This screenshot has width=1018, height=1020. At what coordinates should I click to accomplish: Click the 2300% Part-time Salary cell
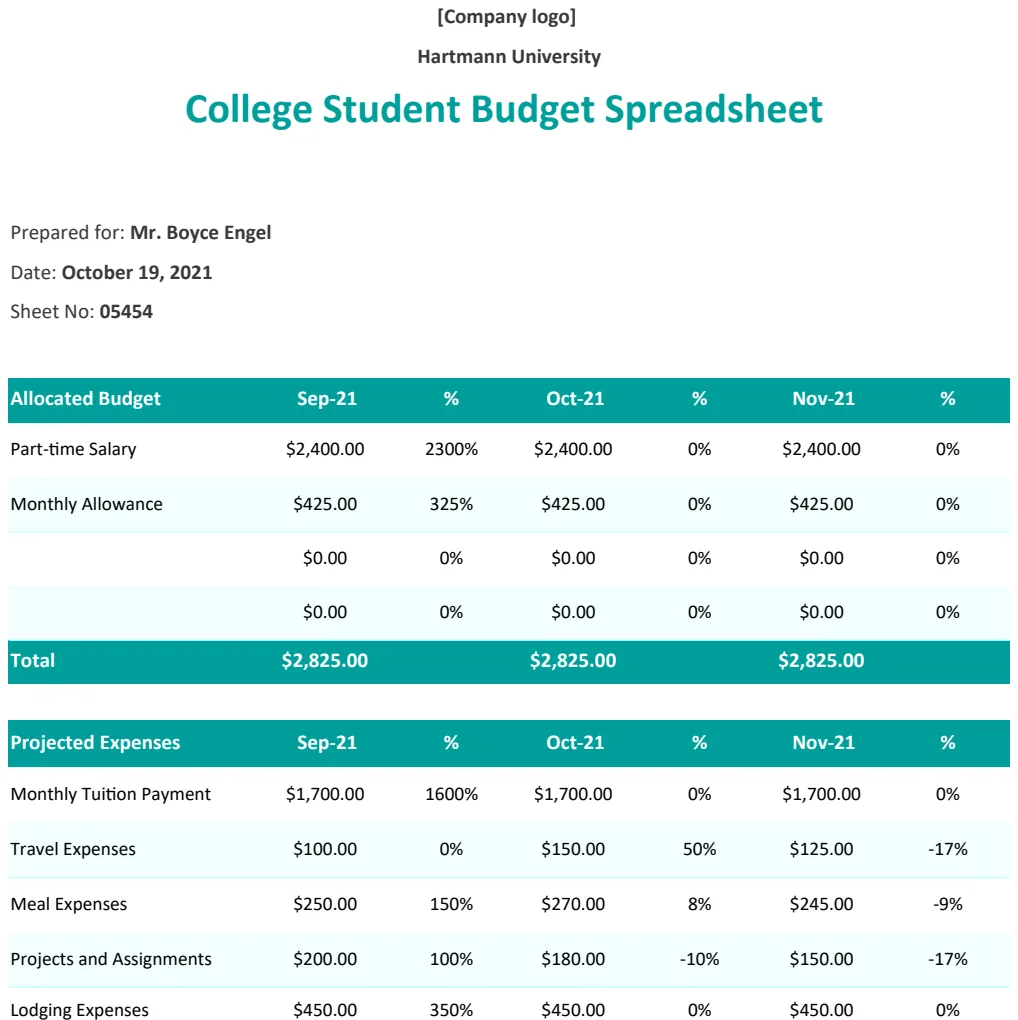pyautogui.click(x=451, y=450)
